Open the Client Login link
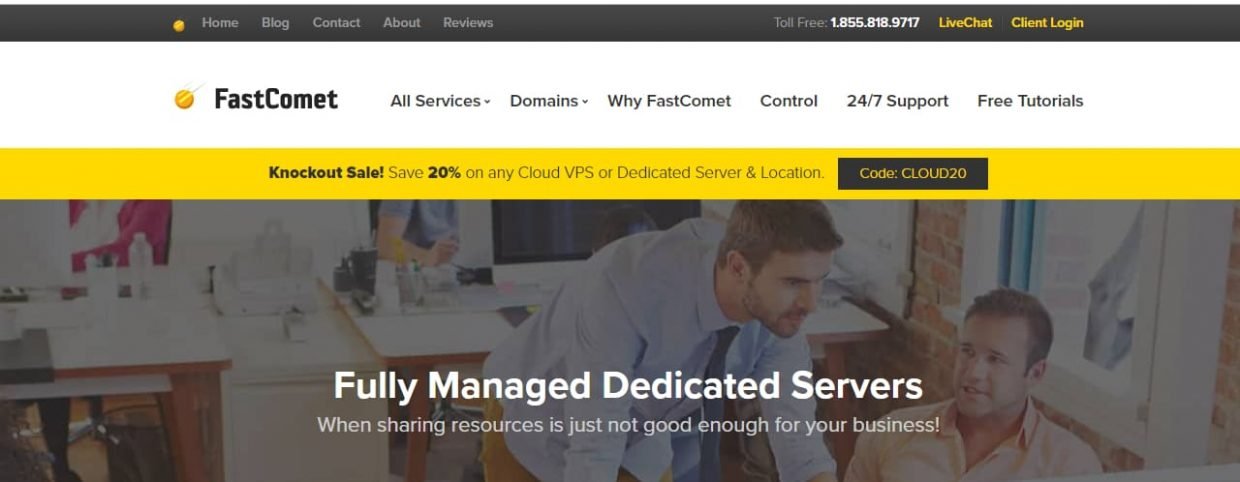 [x=1047, y=22]
